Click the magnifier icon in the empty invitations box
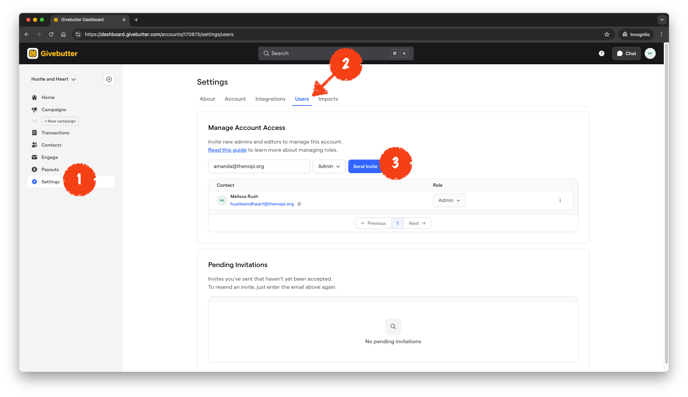Screen dimensions: 688x397 click(393, 326)
